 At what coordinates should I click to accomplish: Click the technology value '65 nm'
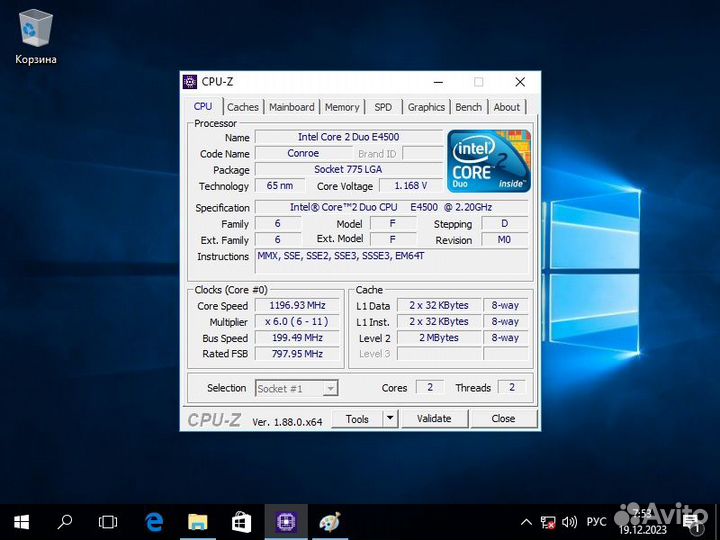[280, 186]
